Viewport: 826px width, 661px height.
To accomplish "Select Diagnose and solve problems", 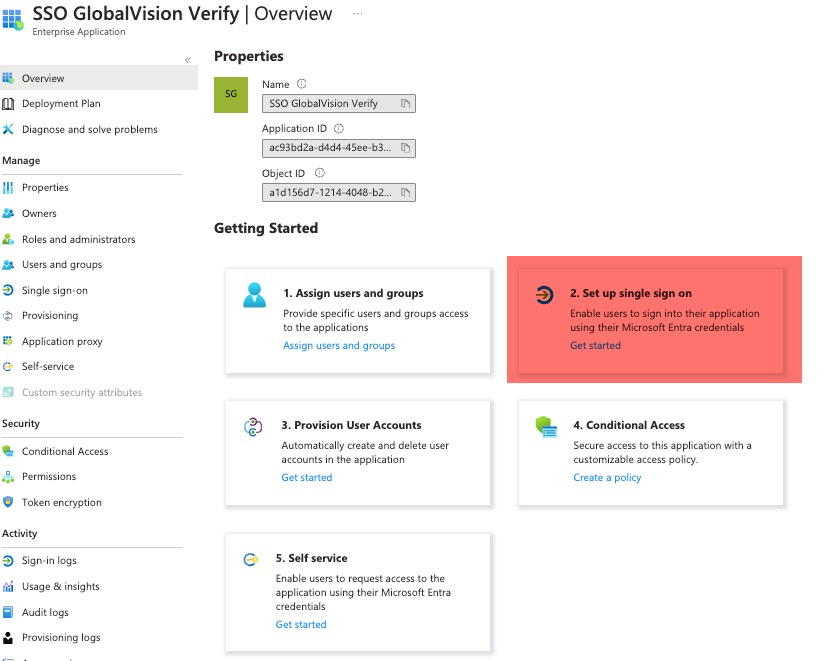I will click(x=89, y=129).
